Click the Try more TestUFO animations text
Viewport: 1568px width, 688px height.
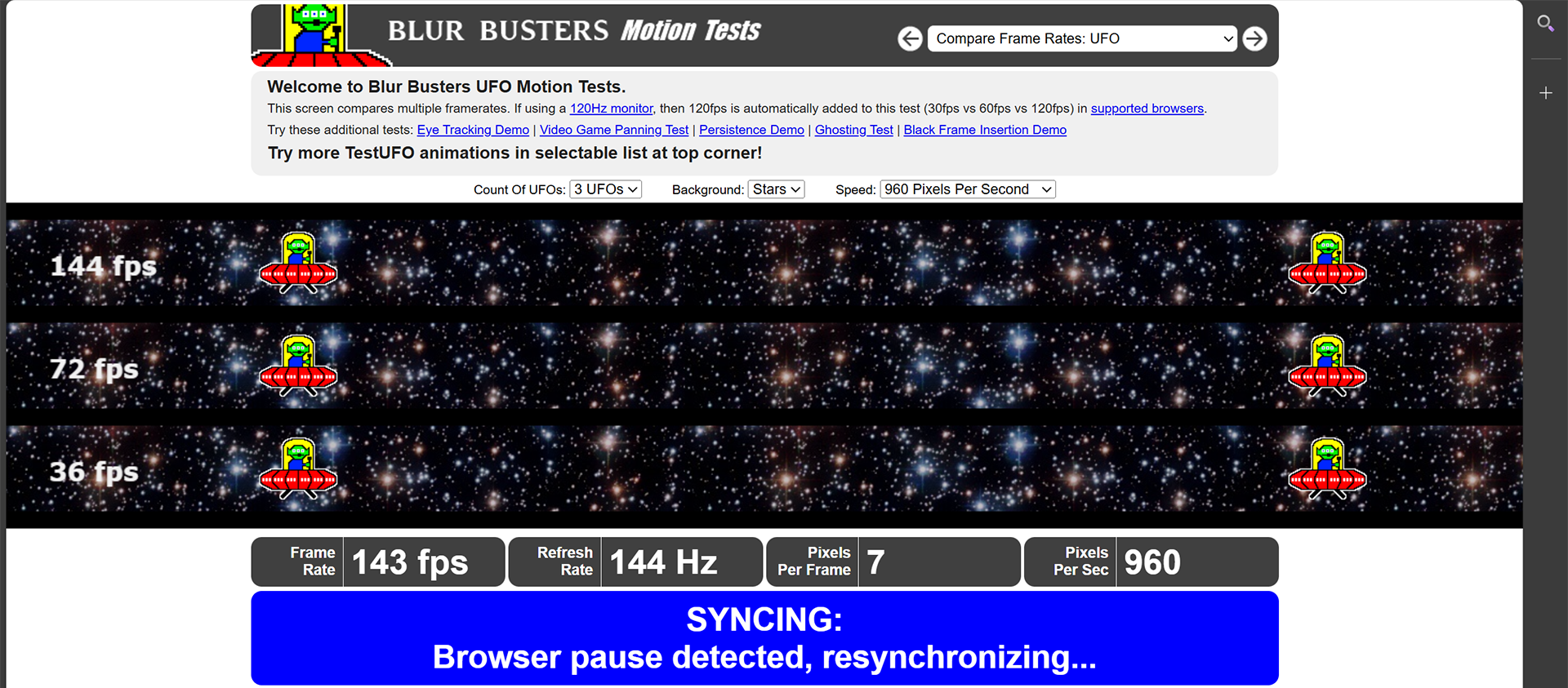coord(515,153)
